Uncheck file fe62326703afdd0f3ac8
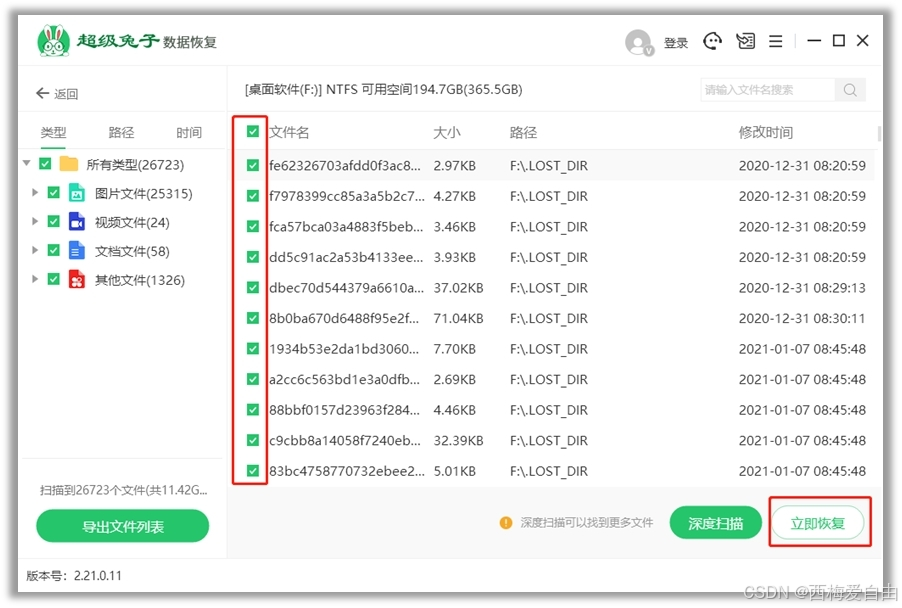The height and width of the screenshot is (608, 902). click(253, 166)
